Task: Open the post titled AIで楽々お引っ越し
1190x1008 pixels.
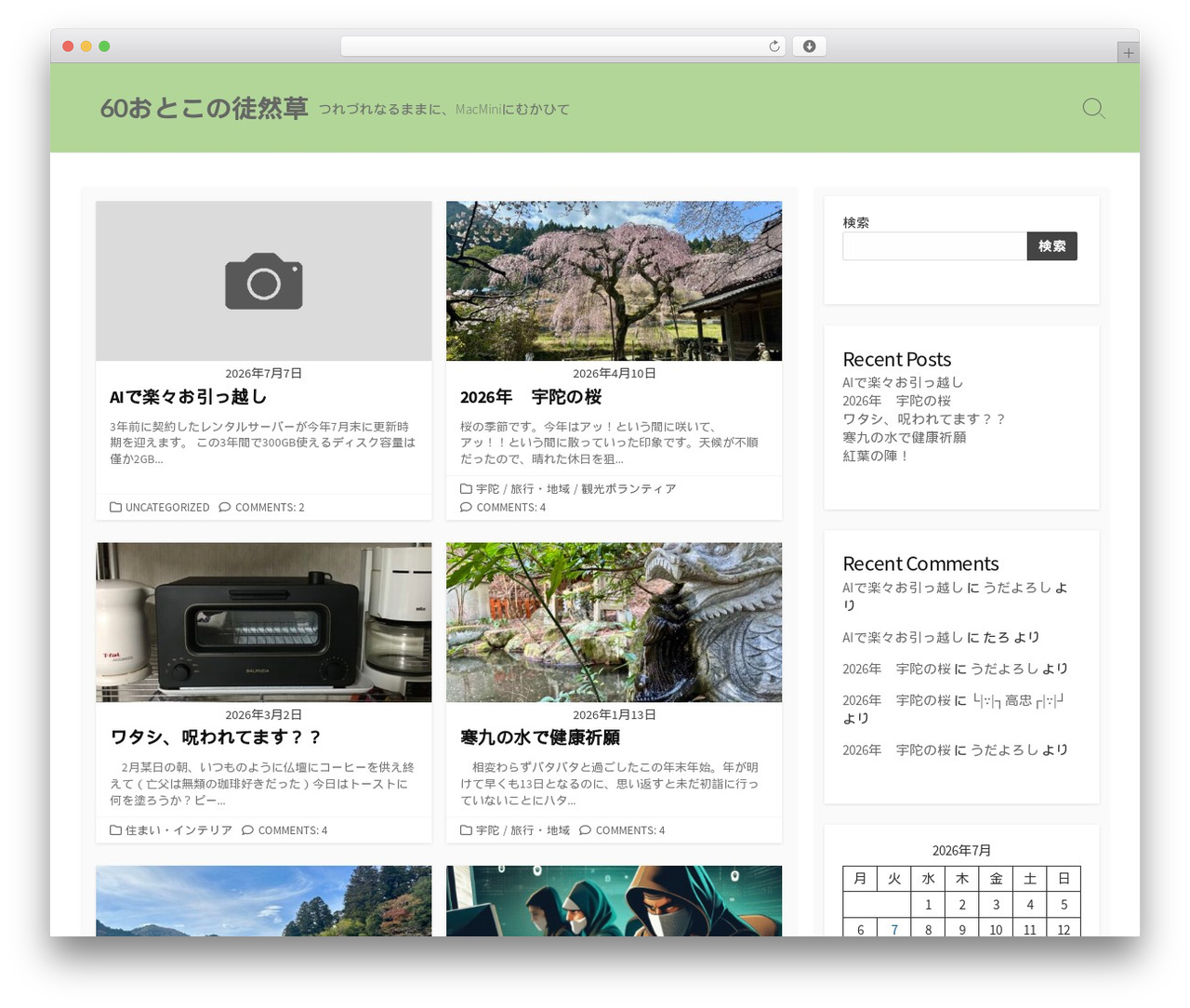Action: [x=189, y=397]
